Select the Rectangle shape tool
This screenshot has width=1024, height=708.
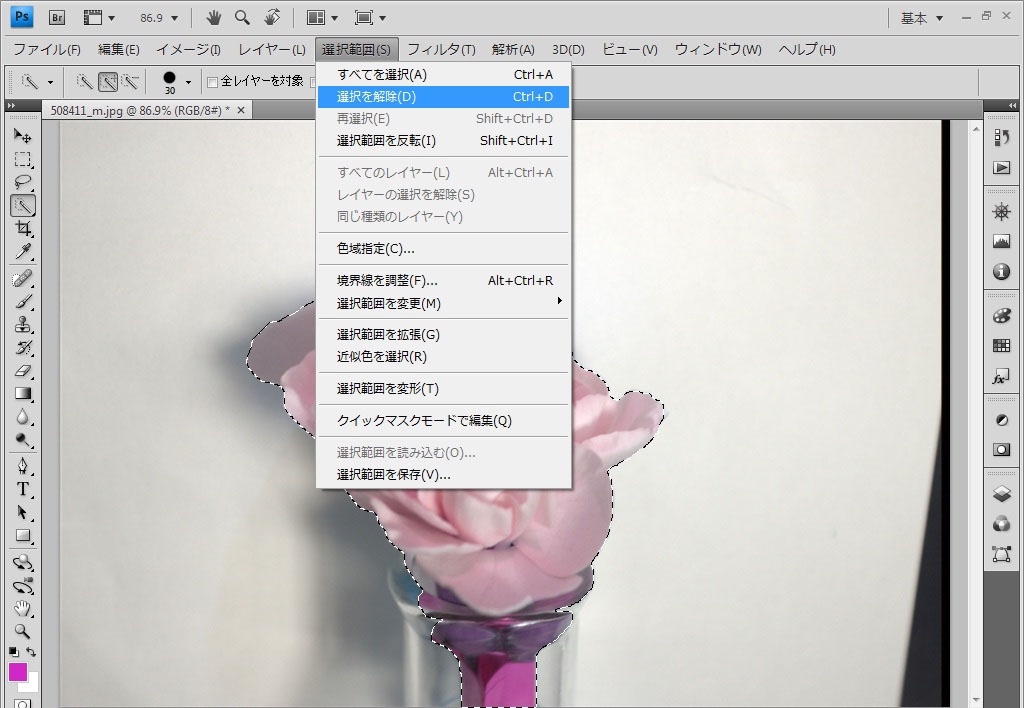tap(22, 536)
